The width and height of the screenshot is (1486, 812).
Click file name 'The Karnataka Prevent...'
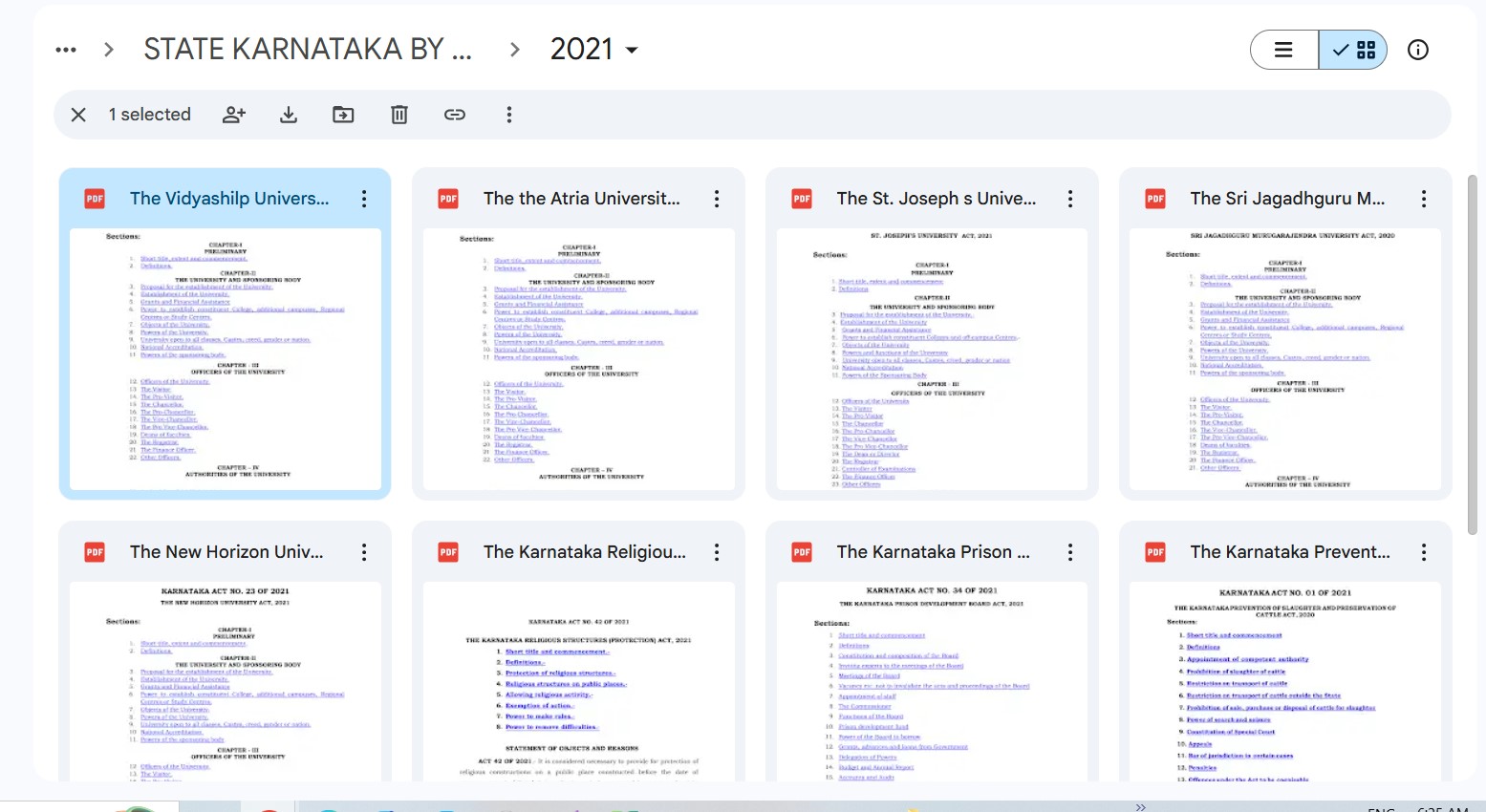[1290, 552]
